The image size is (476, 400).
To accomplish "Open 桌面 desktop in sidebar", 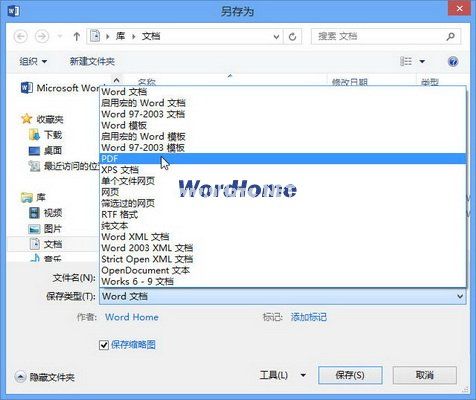I will coord(53,150).
